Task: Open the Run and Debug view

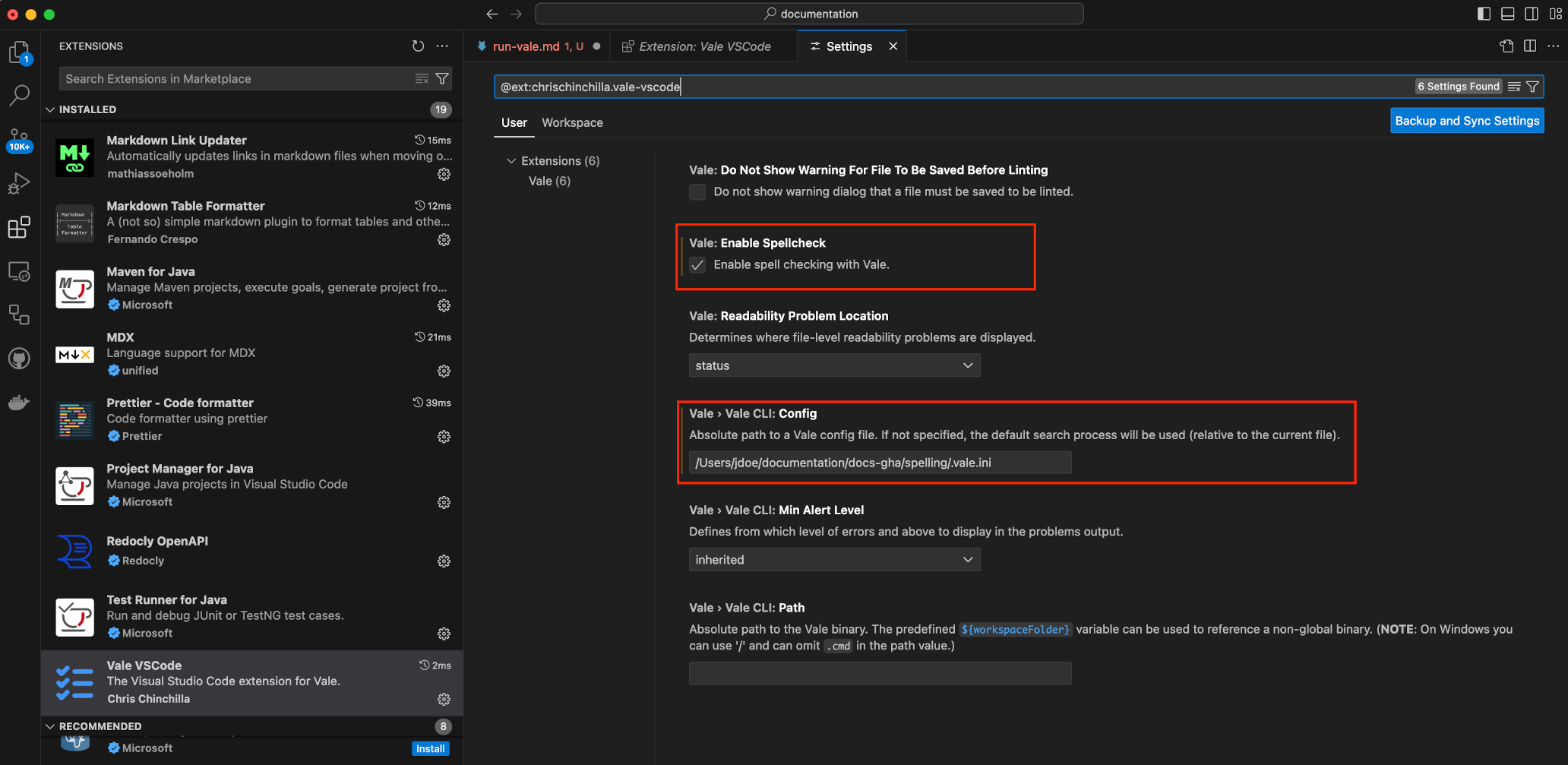Action: tap(19, 182)
